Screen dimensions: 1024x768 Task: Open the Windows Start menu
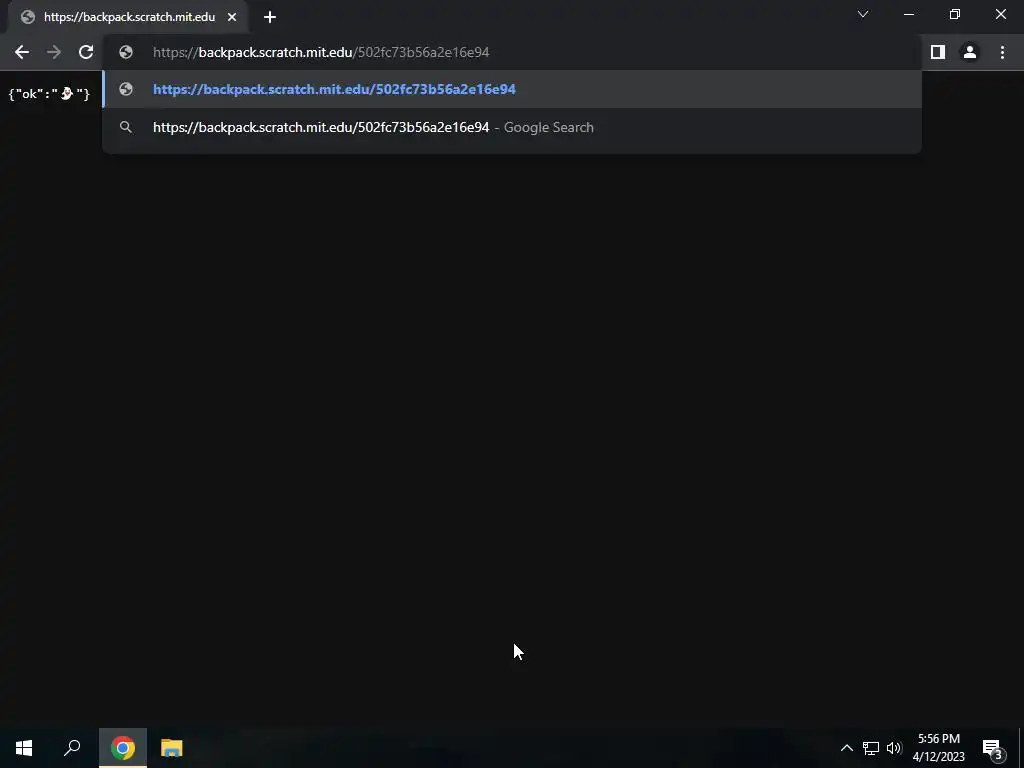point(24,748)
